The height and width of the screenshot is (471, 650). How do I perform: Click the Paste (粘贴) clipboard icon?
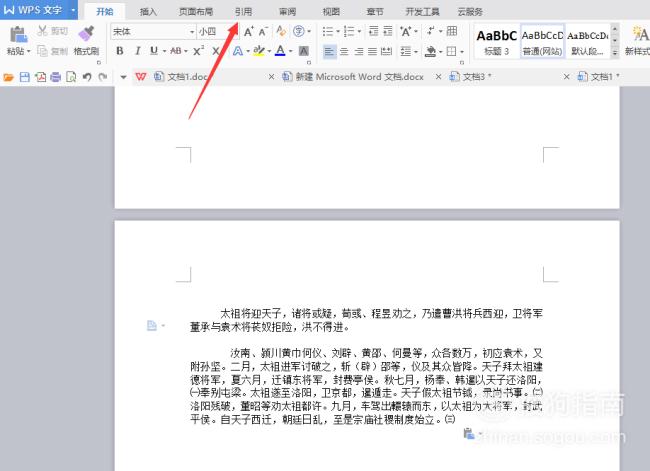pos(18,34)
